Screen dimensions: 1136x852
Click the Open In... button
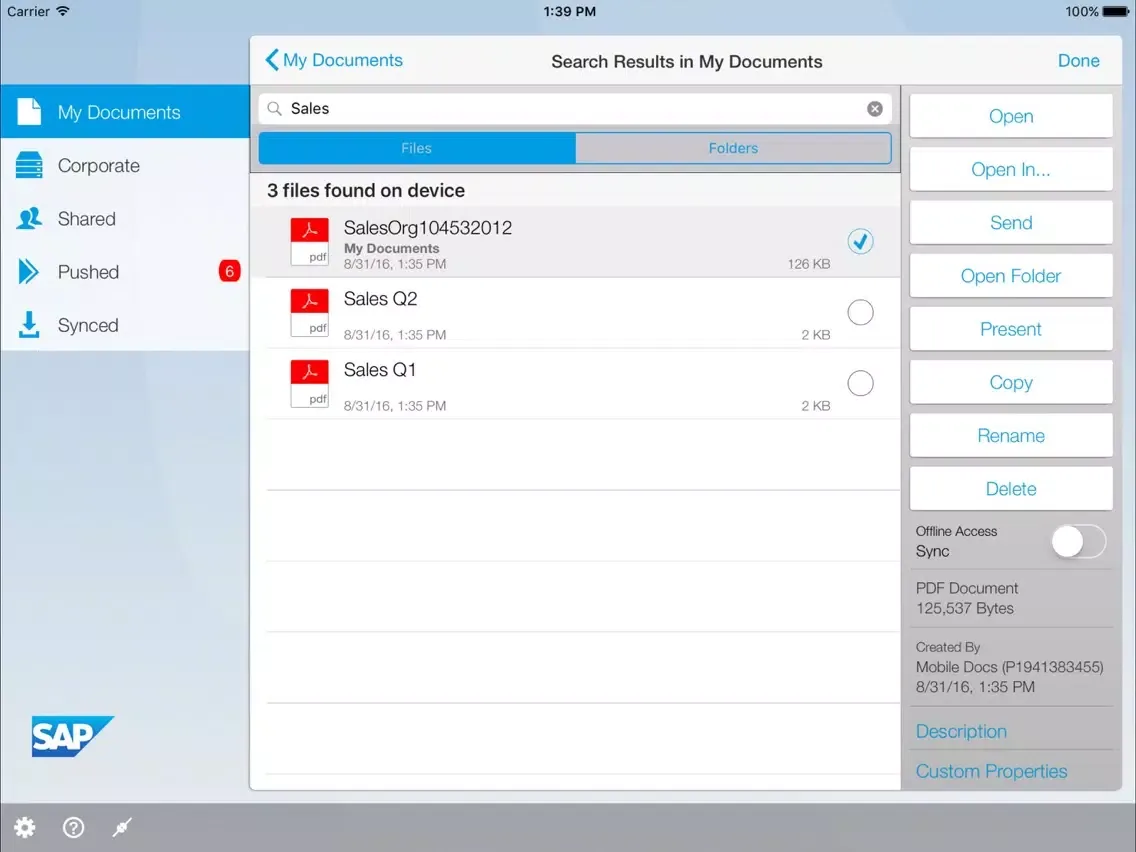pyautogui.click(x=1011, y=170)
